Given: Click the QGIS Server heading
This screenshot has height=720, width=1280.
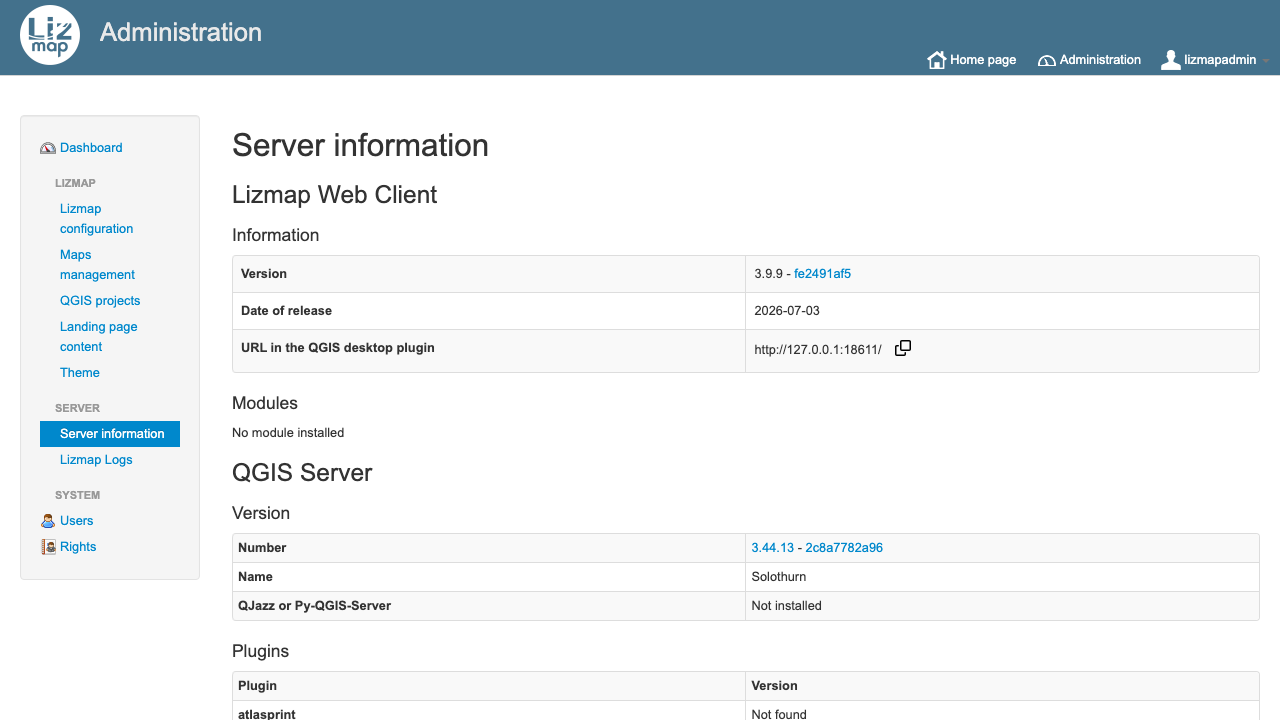Looking at the screenshot, I should click(x=302, y=473).
